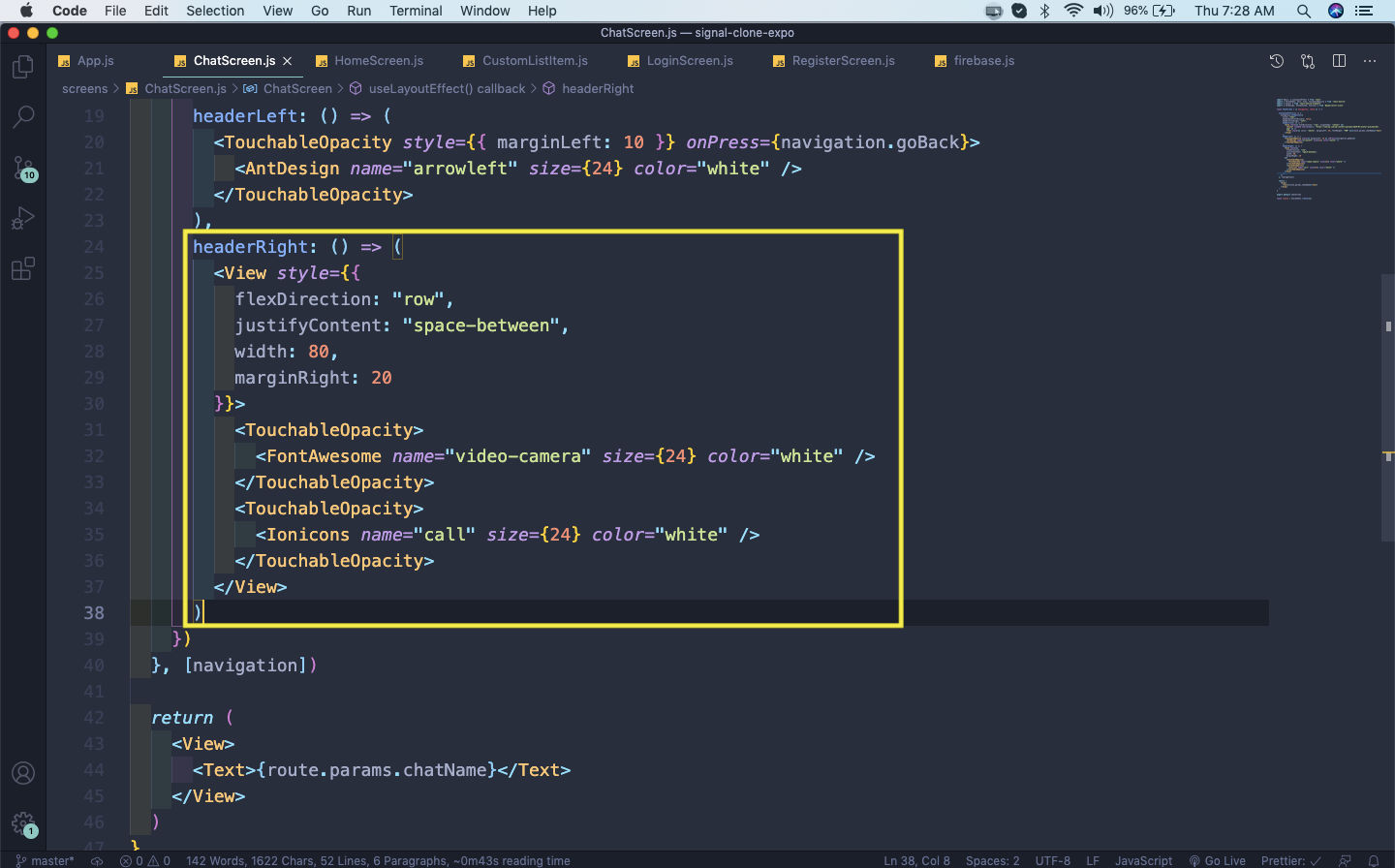Open the Help menu
The width and height of the screenshot is (1395, 868).
542,11
